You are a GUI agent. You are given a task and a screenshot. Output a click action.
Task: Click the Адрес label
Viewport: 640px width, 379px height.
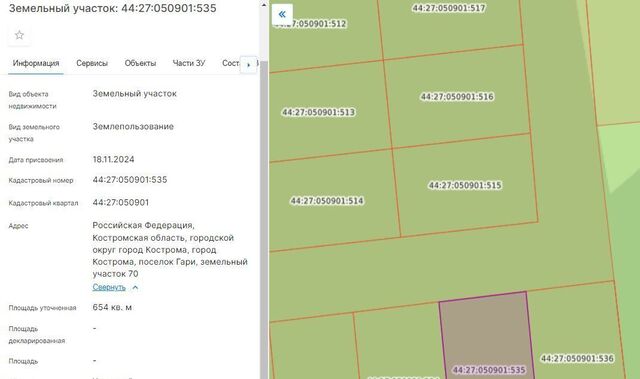[x=18, y=226]
